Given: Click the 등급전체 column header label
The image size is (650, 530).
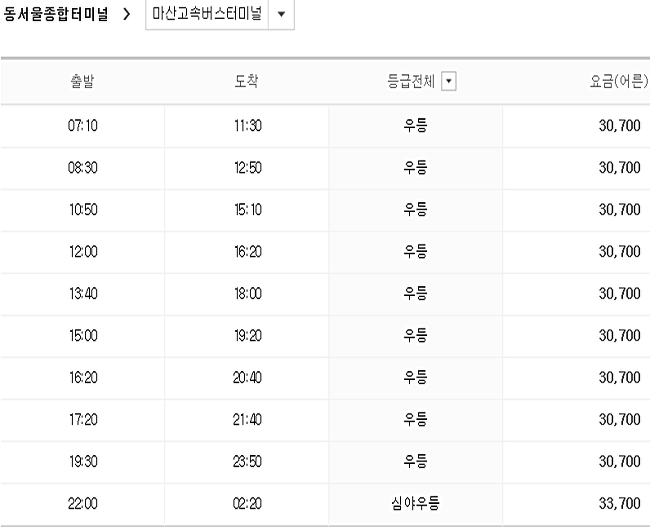Looking at the screenshot, I should click(x=411, y=81).
